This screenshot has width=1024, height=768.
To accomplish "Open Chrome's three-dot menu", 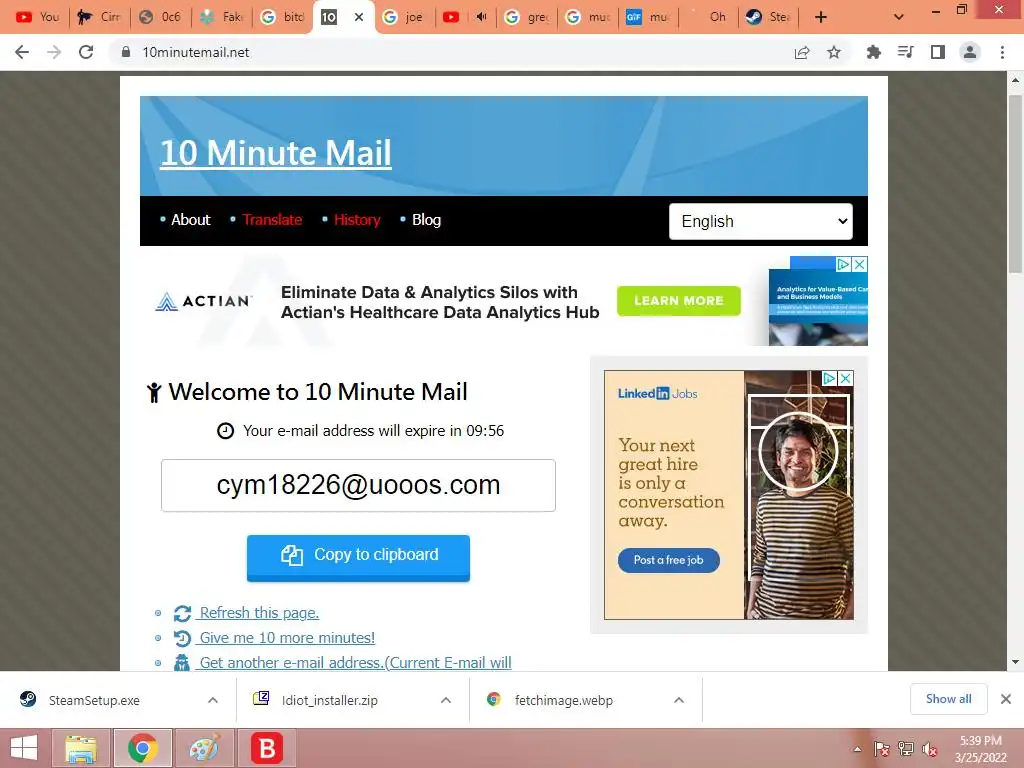I will click(x=1002, y=52).
